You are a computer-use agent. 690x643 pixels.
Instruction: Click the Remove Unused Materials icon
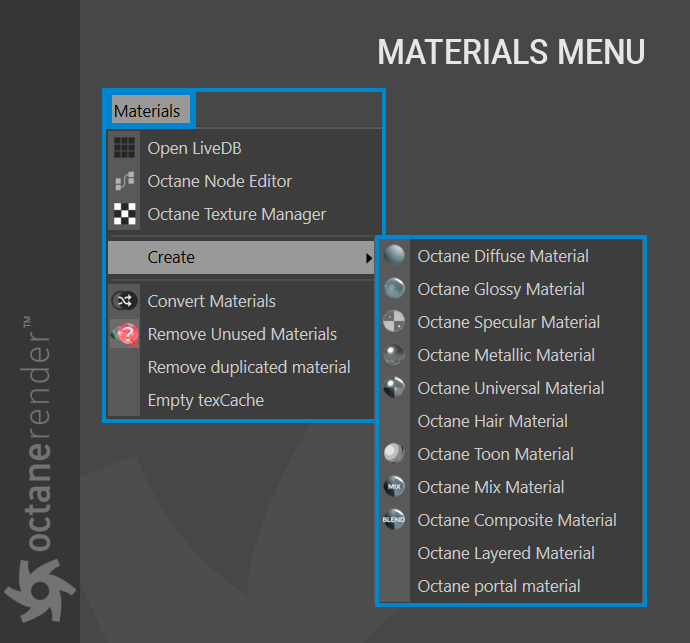125,334
